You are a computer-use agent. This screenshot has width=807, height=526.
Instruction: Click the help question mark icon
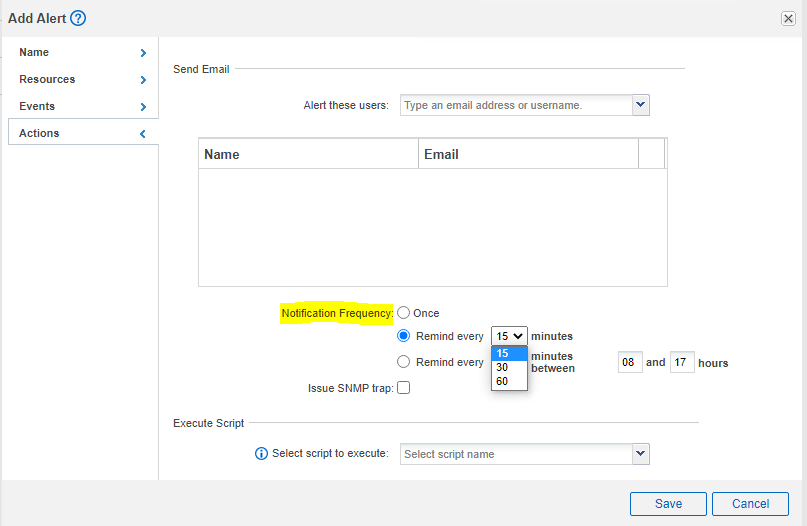pyautogui.click(x=78, y=18)
